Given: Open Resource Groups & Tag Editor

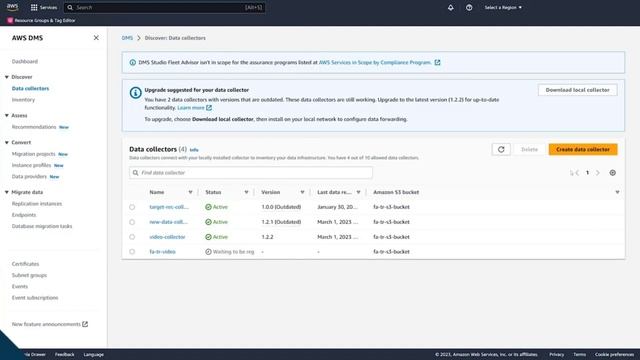Looking at the screenshot, I should (x=41, y=20).
